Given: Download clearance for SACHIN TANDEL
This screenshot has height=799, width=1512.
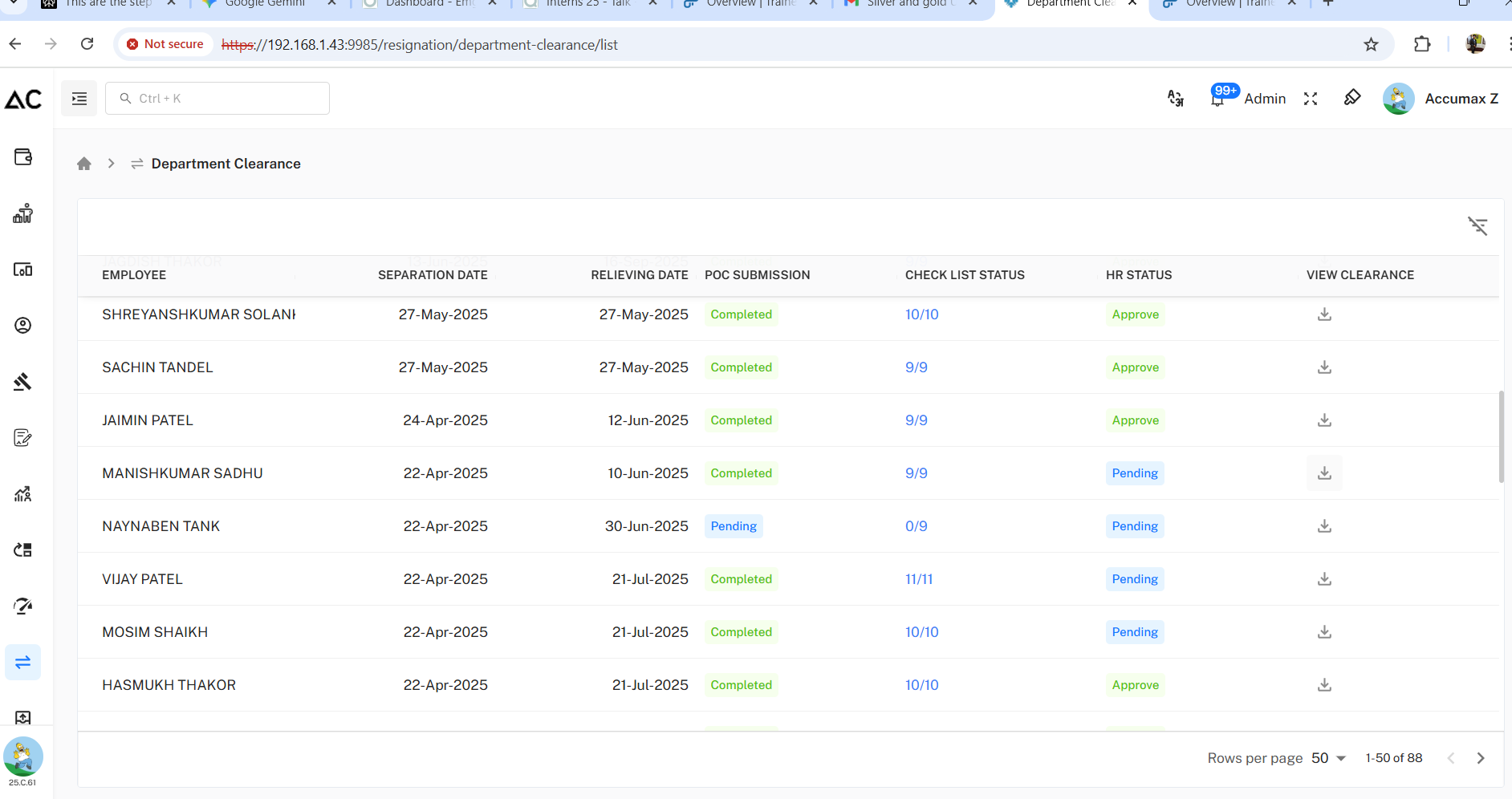Looking at the screenshot, I should pyautogui.click(x=1324, y=367).
